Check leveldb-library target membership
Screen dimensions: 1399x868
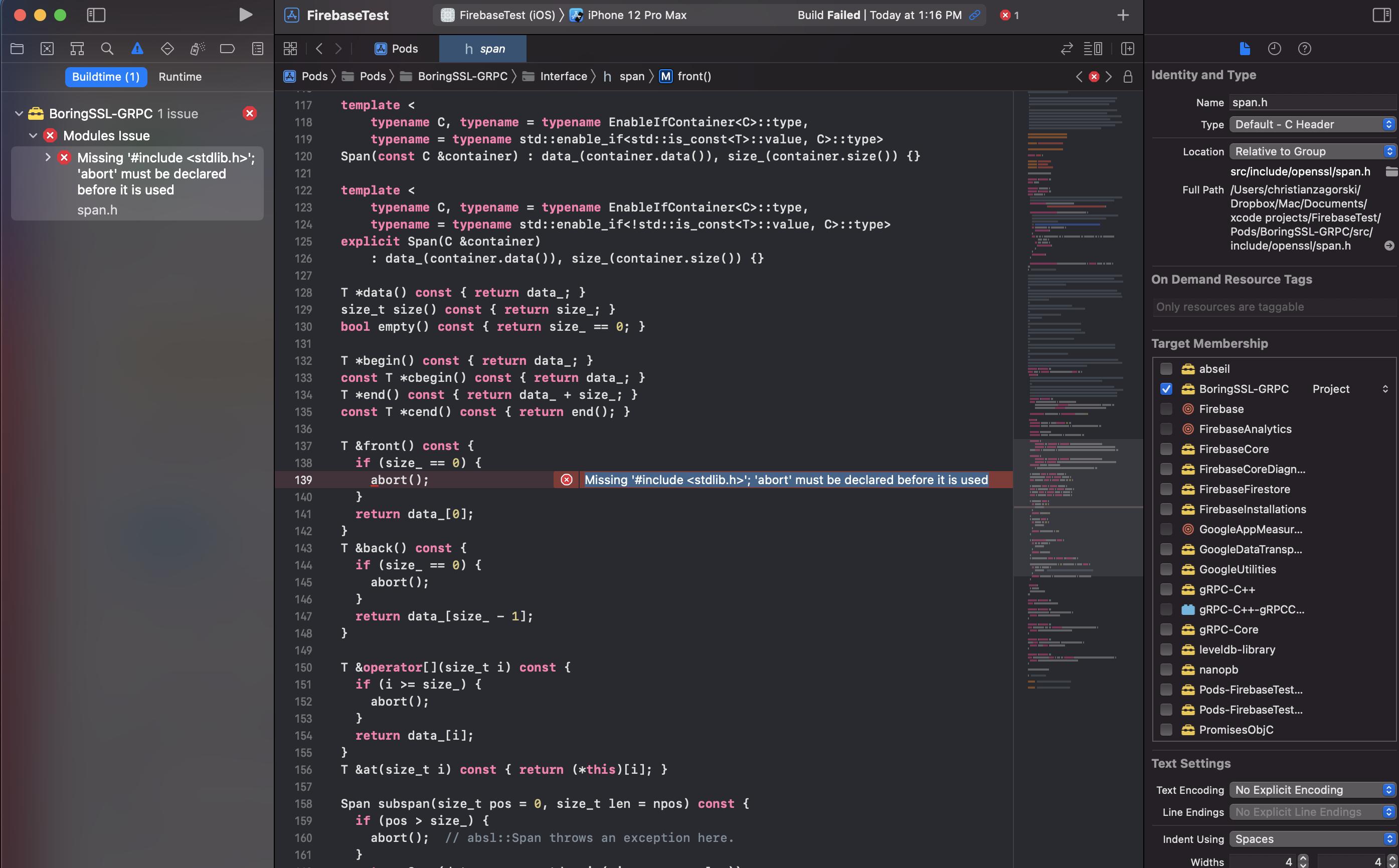[x=1166, y=650]
